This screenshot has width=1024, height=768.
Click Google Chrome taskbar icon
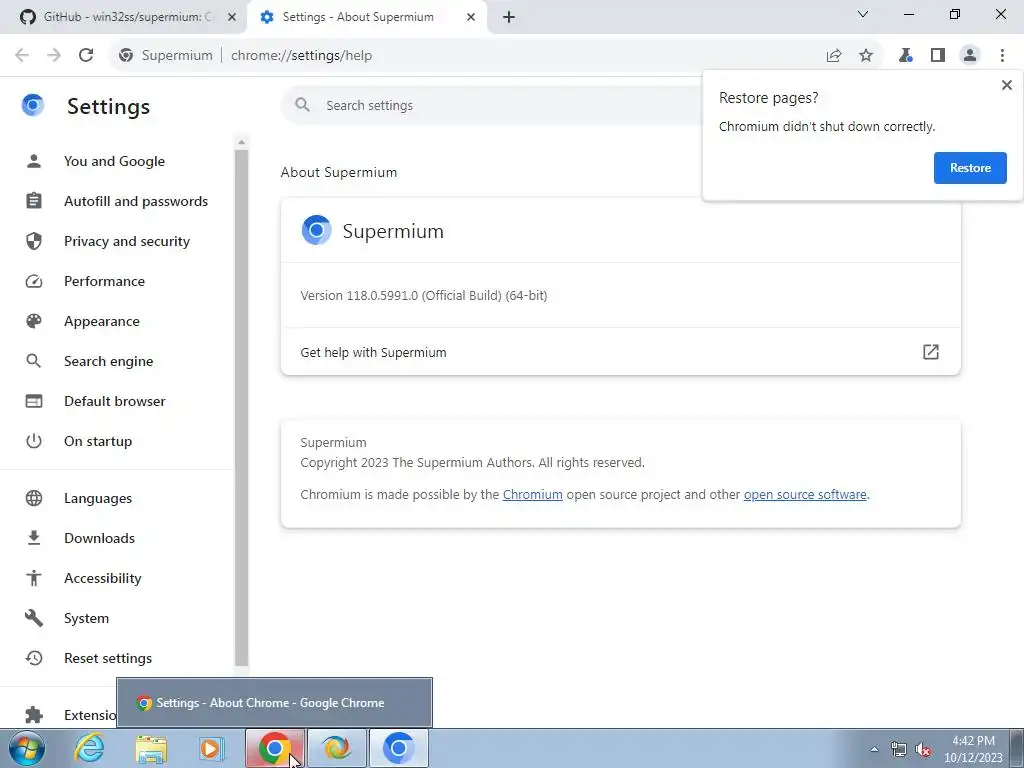click(x=275, y=748)
